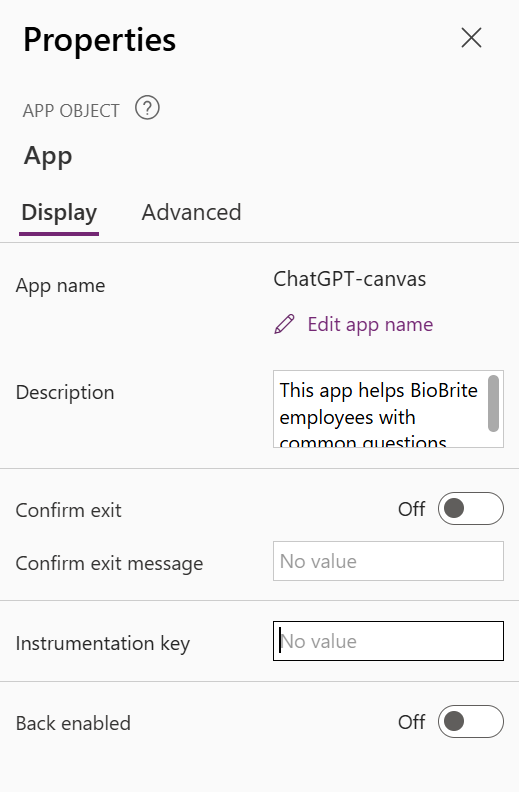Screen dimensions: 519x792
Task: Click into the Instrumentation key field
Action: (x=388, y=641)
